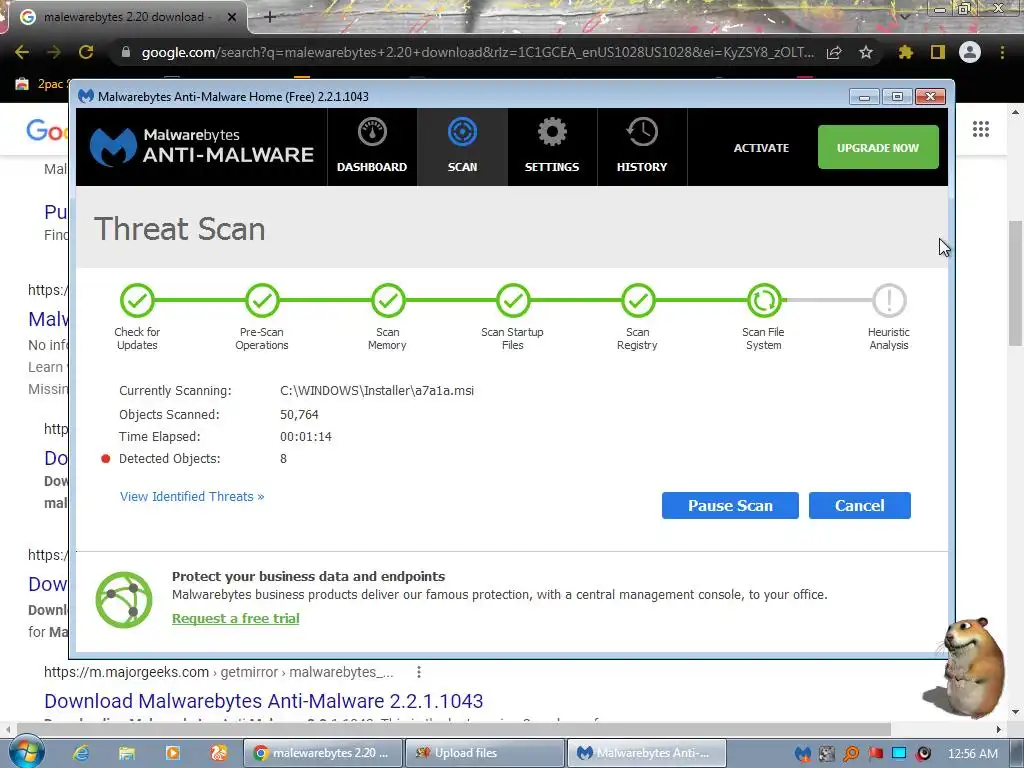Click the Scan Startup Files step checkmark
The height and width of the screenshot is (768, 1024).
(x=513, y=300)
